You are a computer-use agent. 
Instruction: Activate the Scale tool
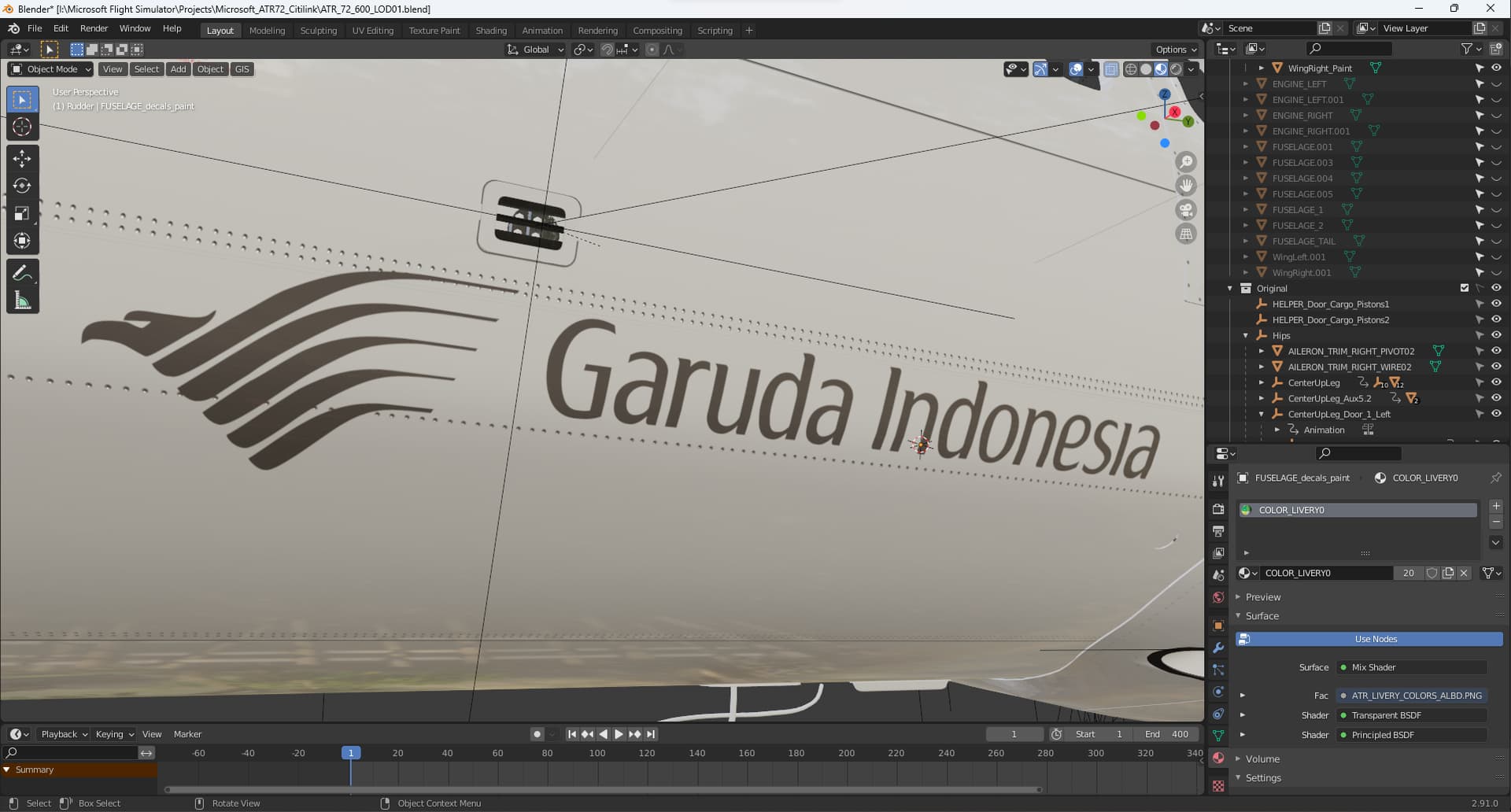coord(22,213)
